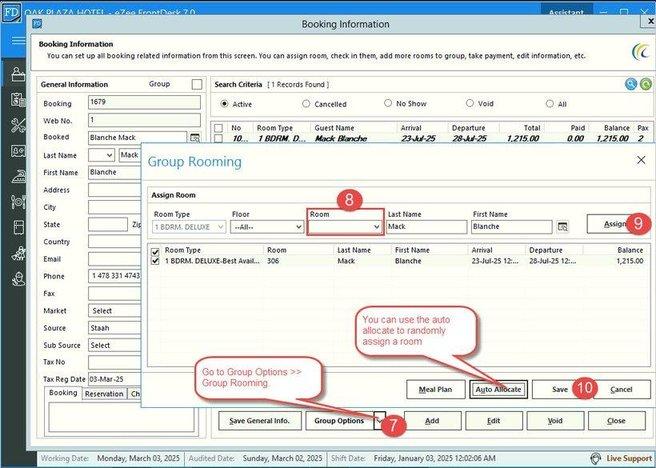Screen dimensions: 656x468
Task: Select the No Show radio button
Action: tap(387, 104)
